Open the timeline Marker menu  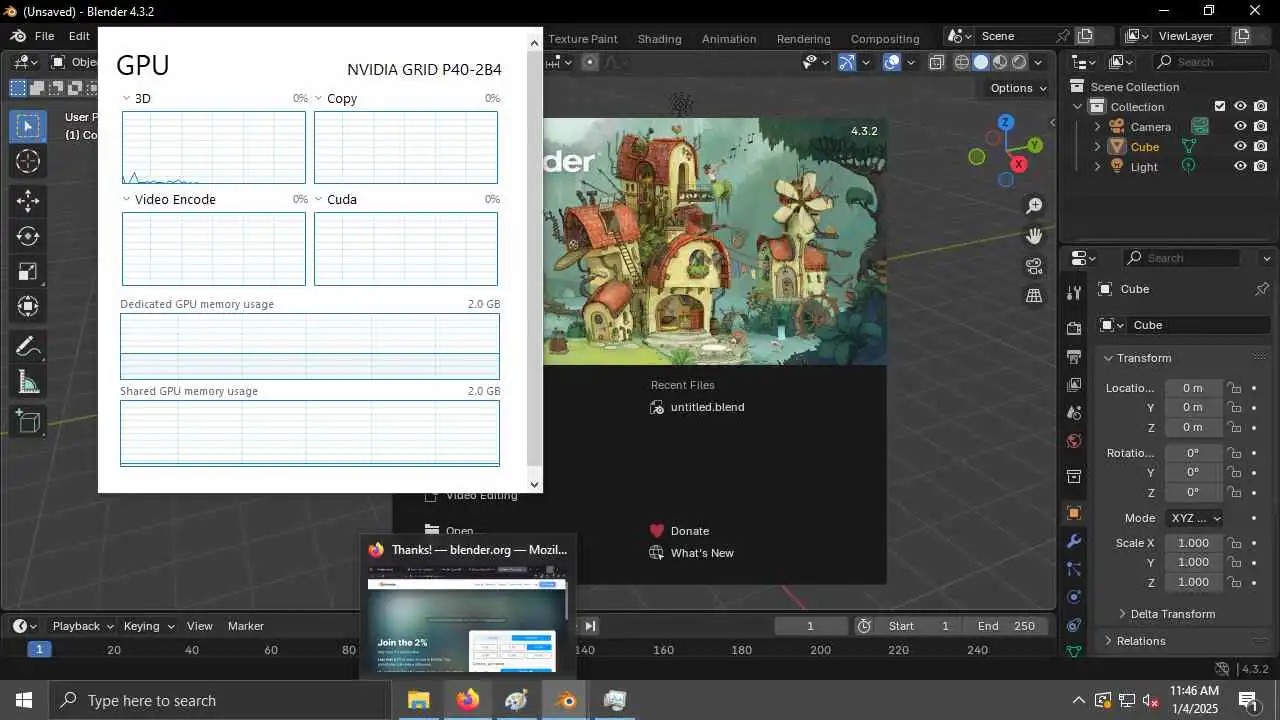[245, 626]
